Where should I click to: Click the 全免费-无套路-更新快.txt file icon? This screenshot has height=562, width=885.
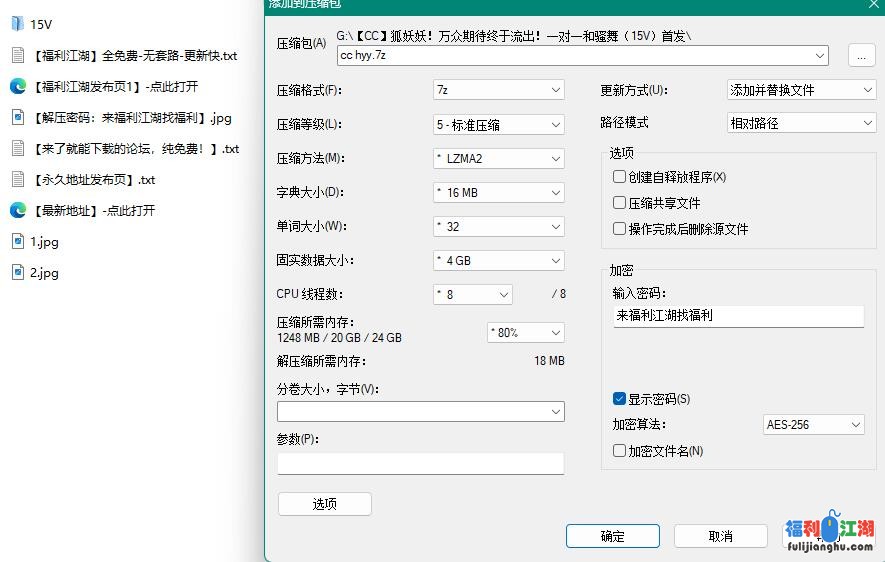click(x=17, y=55)
